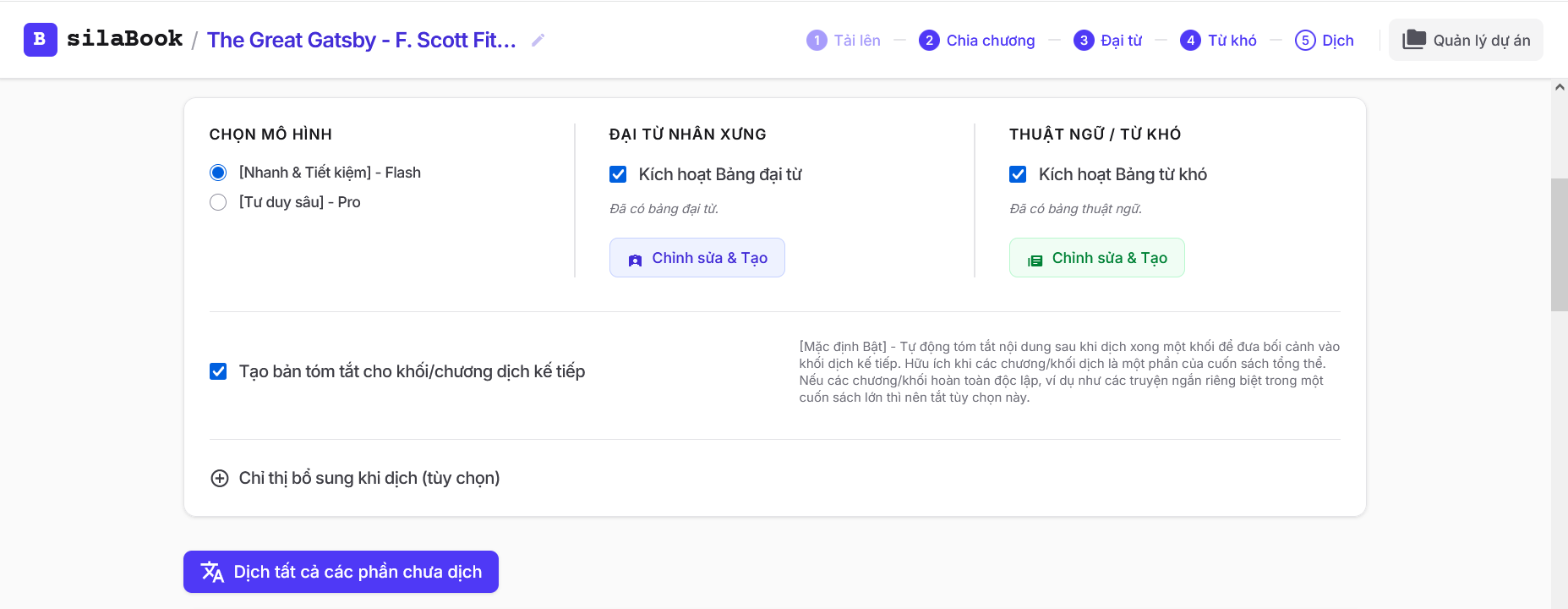Viewport: 1568px width, 609px height.
Task: Click Chỉnh sửa & Tạo for pronoun table
Action: 697,257
